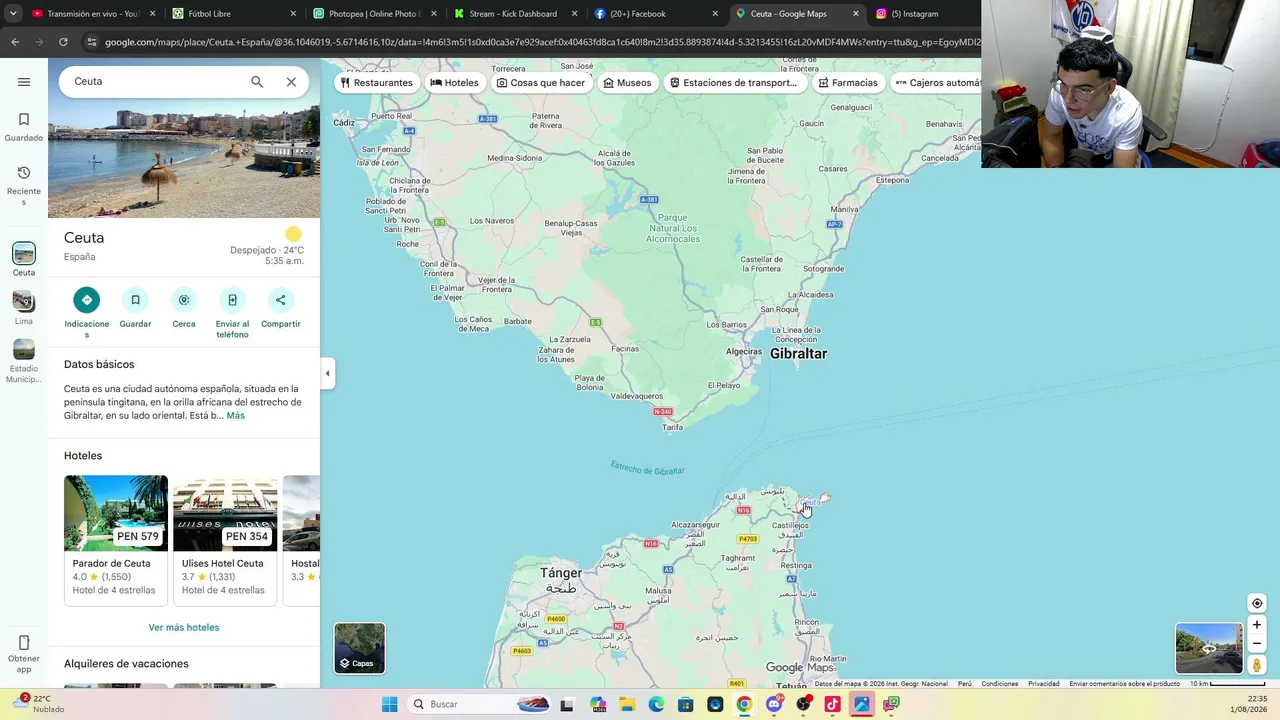Switch to the Stream - Kick Dashboard tab
Image resolution: width=1280 pixels, height=720 pixels.
point(515,14)
